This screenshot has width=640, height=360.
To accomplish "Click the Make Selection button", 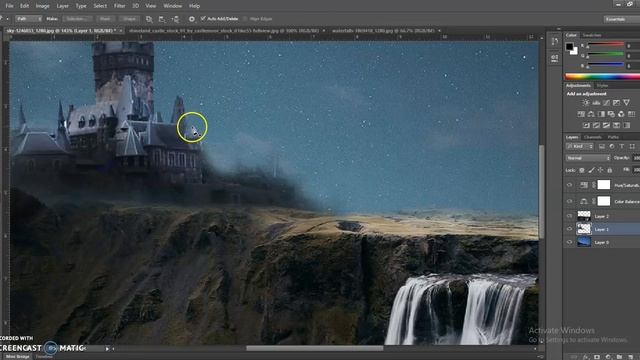I will coord(77,19).
